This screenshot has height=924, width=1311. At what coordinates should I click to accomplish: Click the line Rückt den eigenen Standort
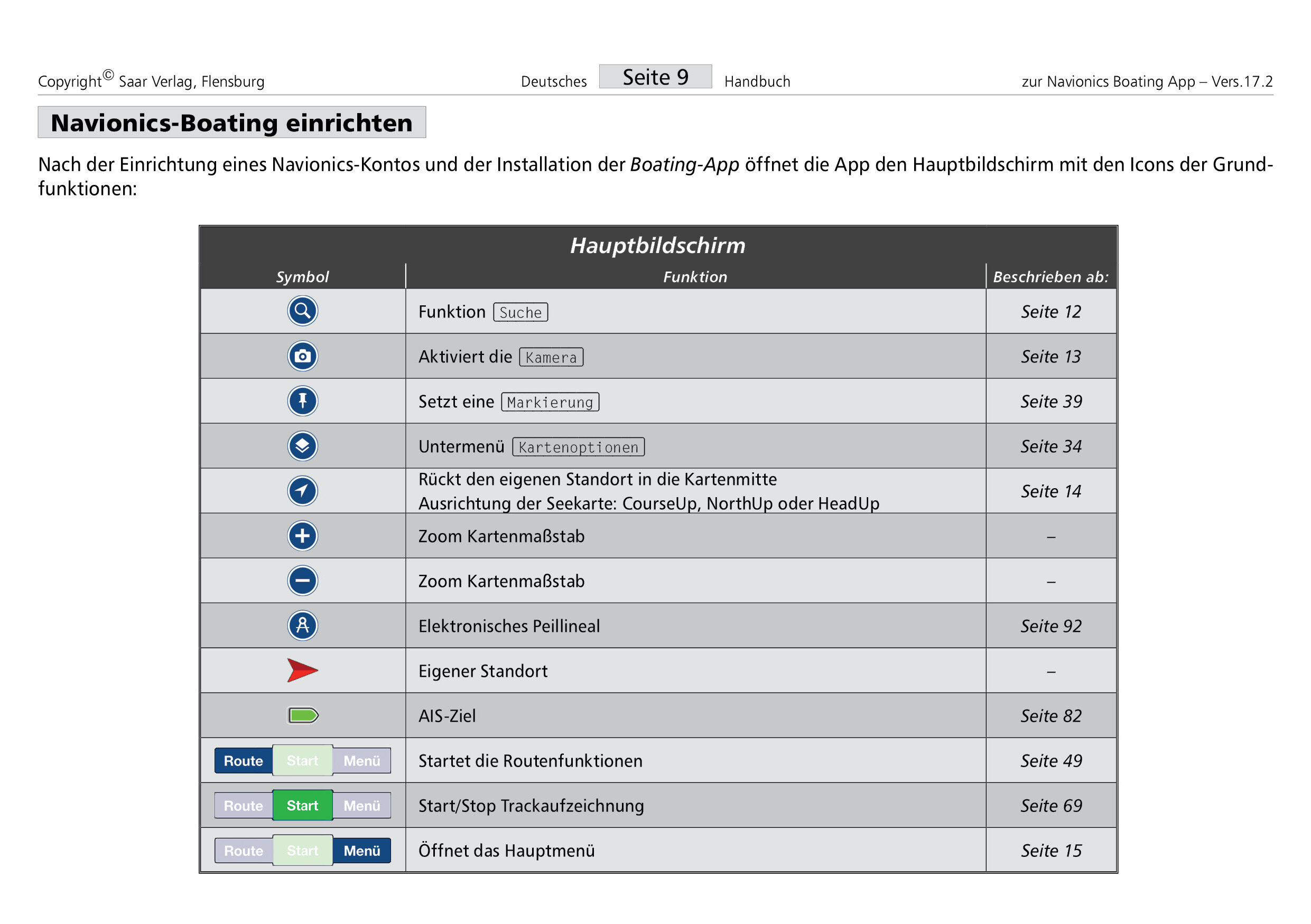tap(597, 479)
